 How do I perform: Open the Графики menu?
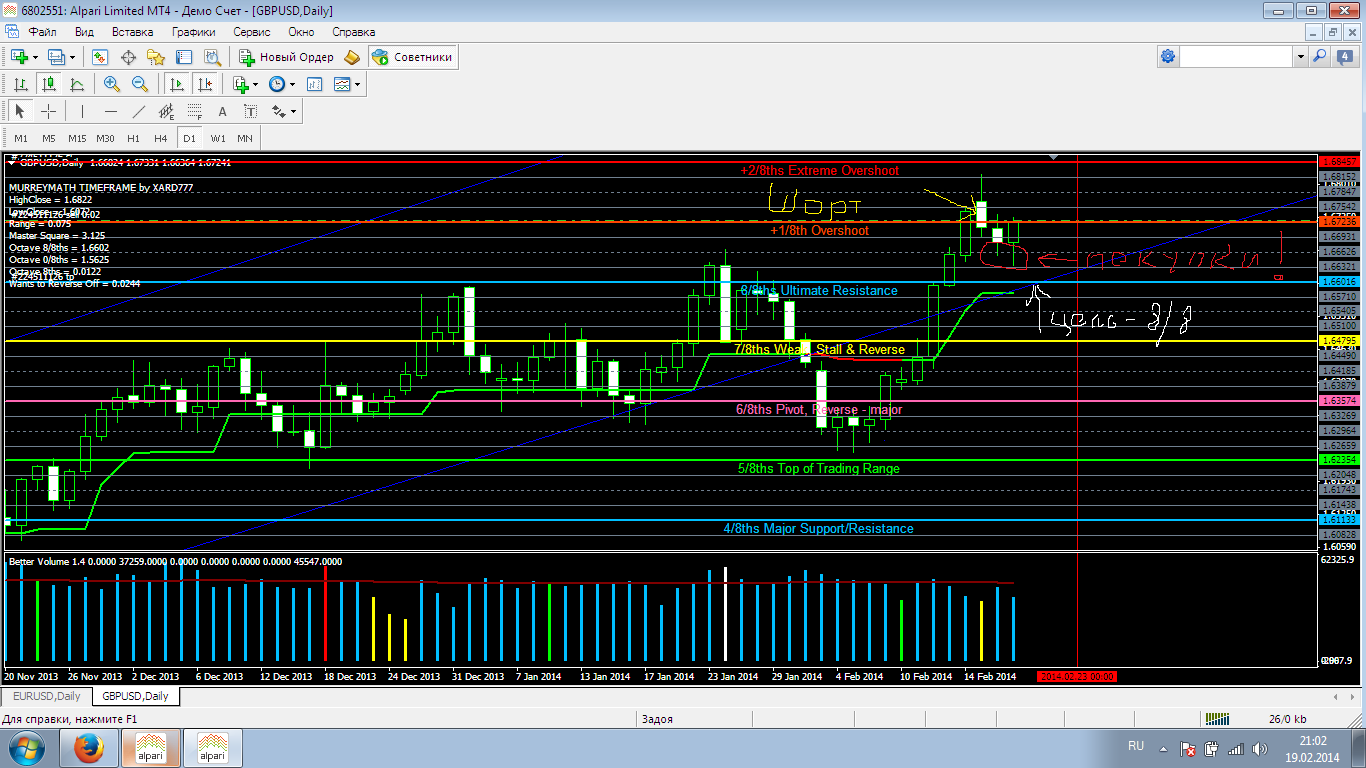coord(194,32)
